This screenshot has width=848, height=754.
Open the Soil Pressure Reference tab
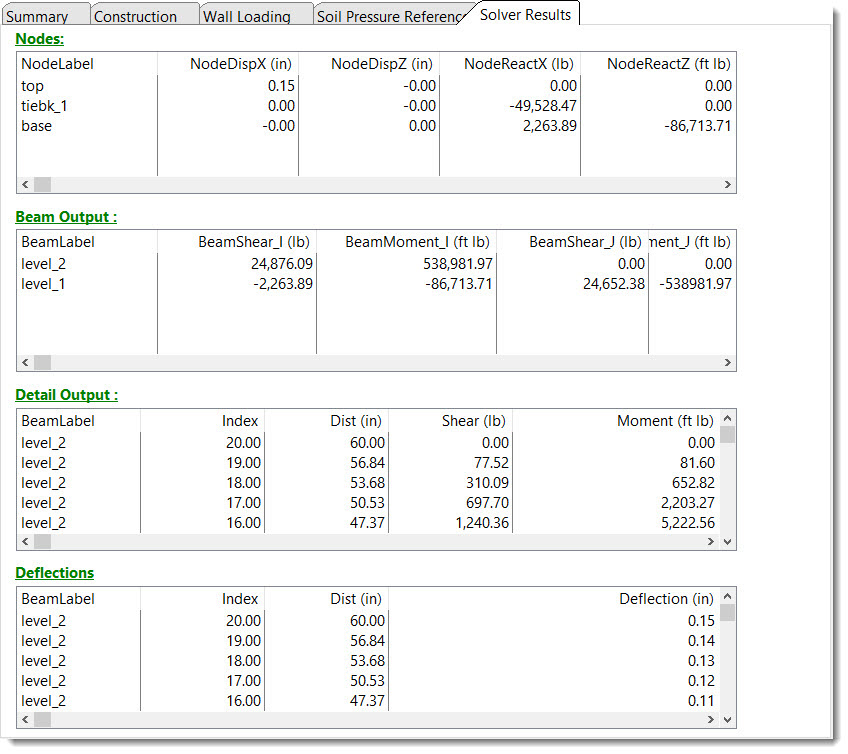point(386,17)
